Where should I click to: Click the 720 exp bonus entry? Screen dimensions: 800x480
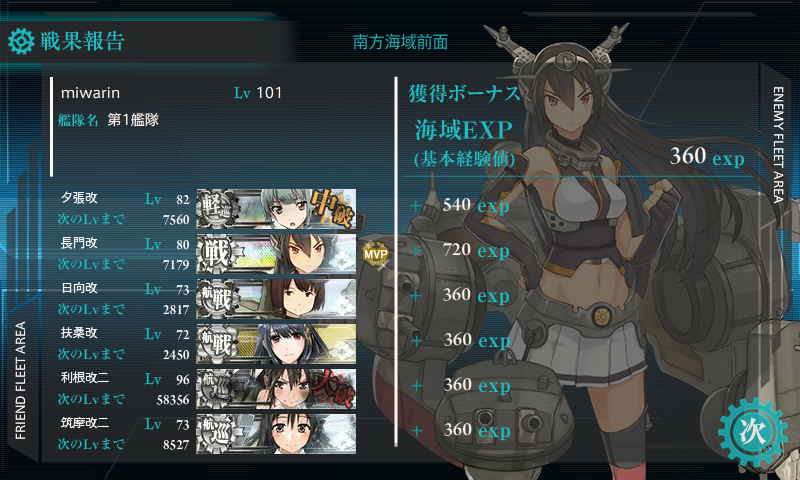pyautogui.click(x=476, y=250)
